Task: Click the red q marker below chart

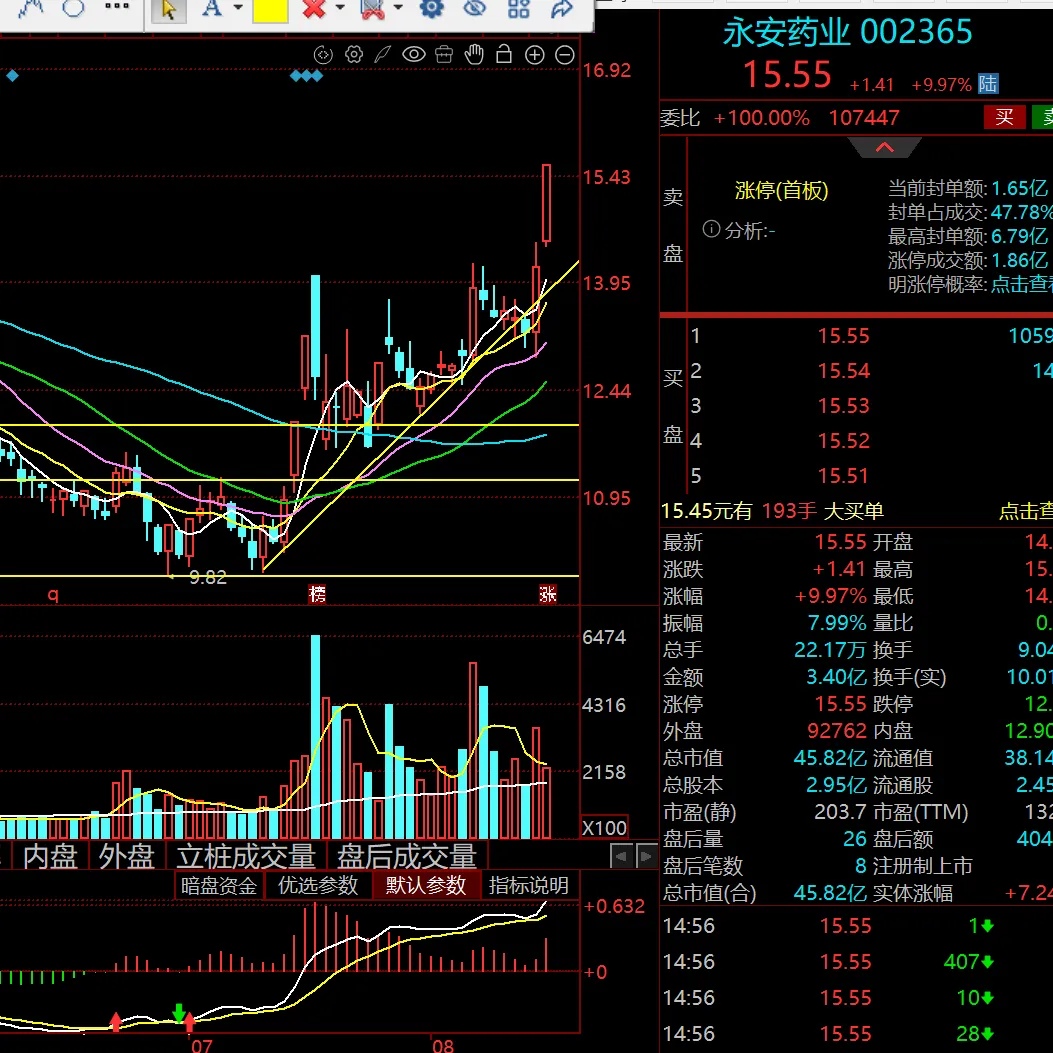Action: click(x=53, y=594)
